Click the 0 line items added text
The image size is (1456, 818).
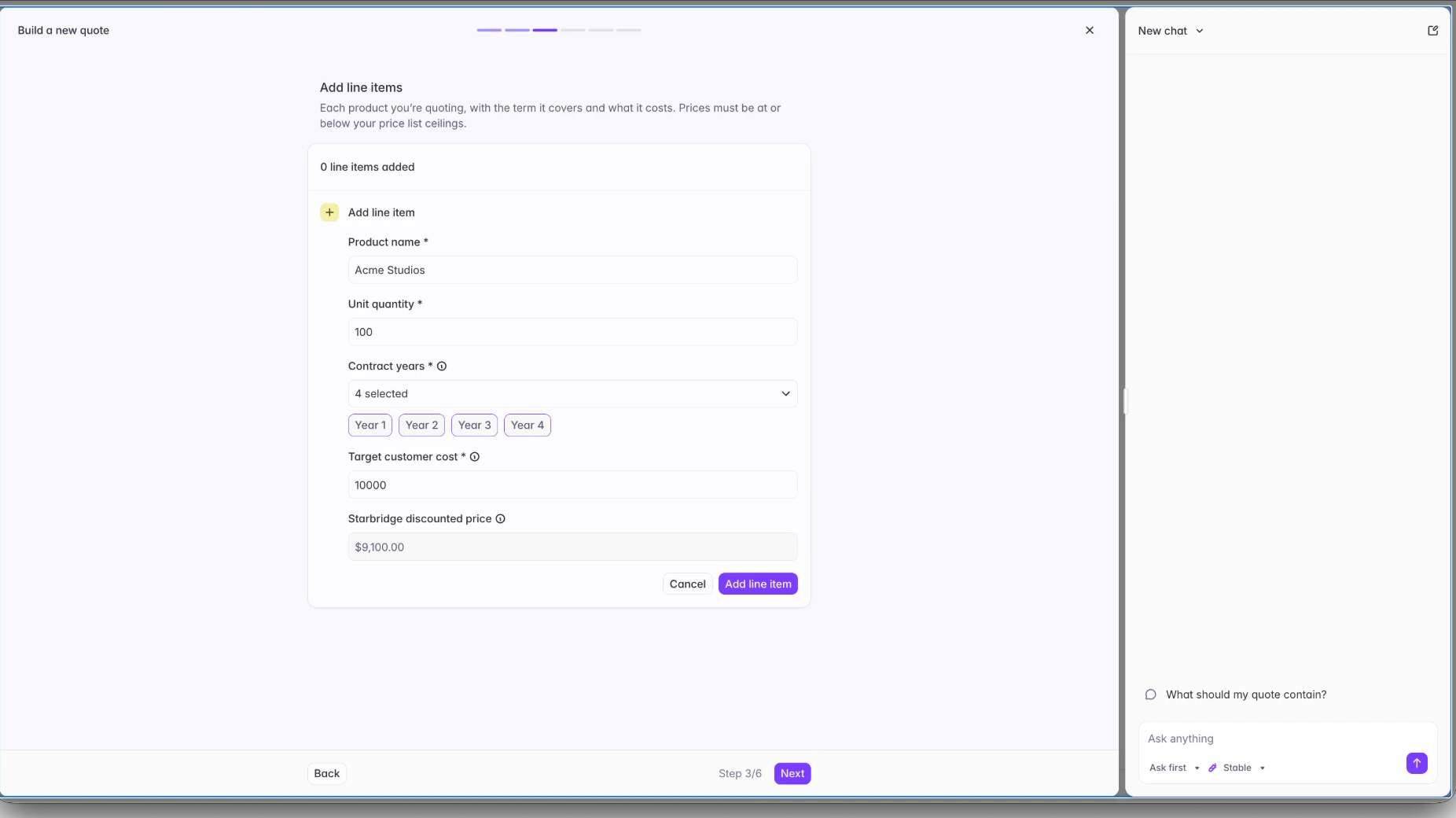click(367, 167)
